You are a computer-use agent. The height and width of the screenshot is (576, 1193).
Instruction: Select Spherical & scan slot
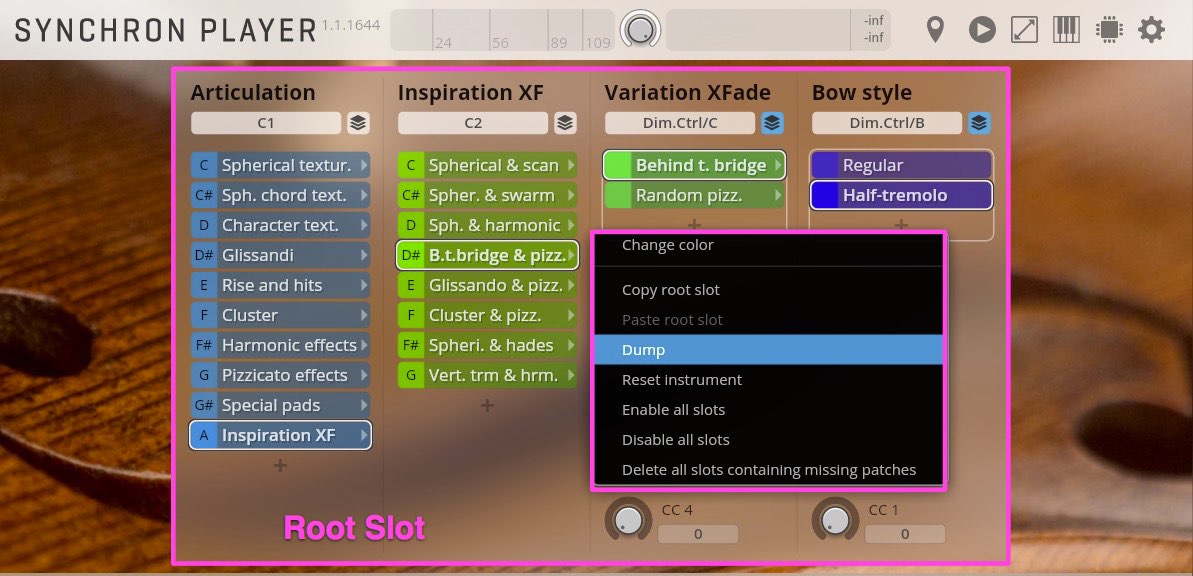[x=488, y=165]
